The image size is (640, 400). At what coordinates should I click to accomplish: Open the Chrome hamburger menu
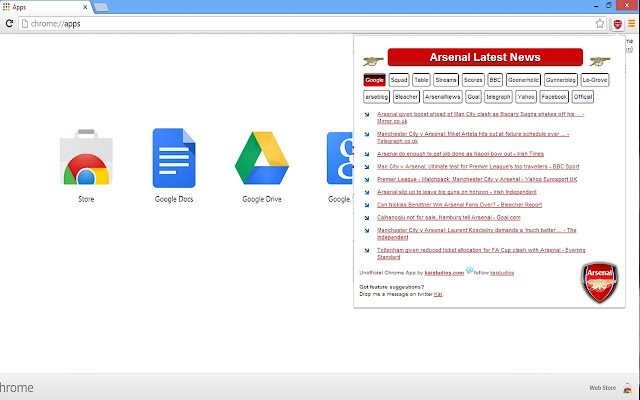point(631,24)
